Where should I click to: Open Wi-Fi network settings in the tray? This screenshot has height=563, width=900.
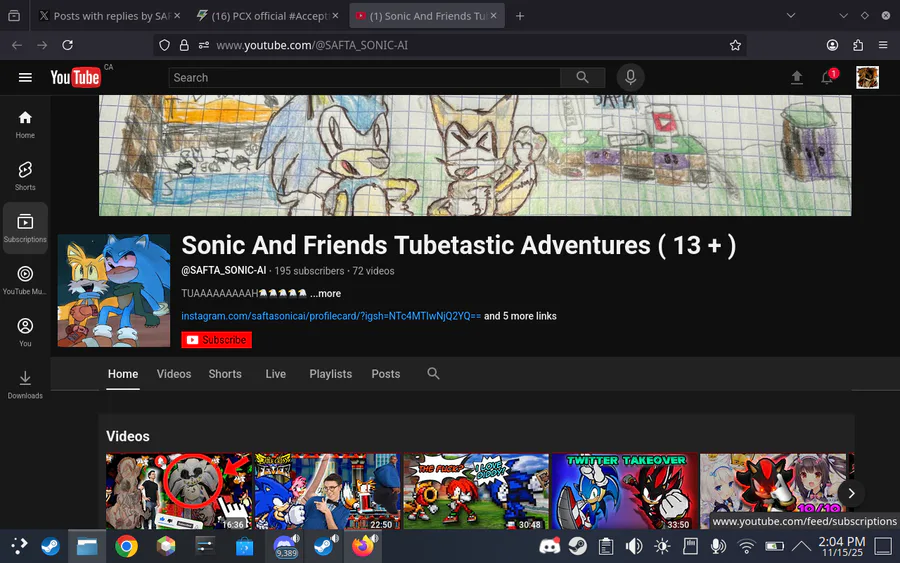[746, 546]
